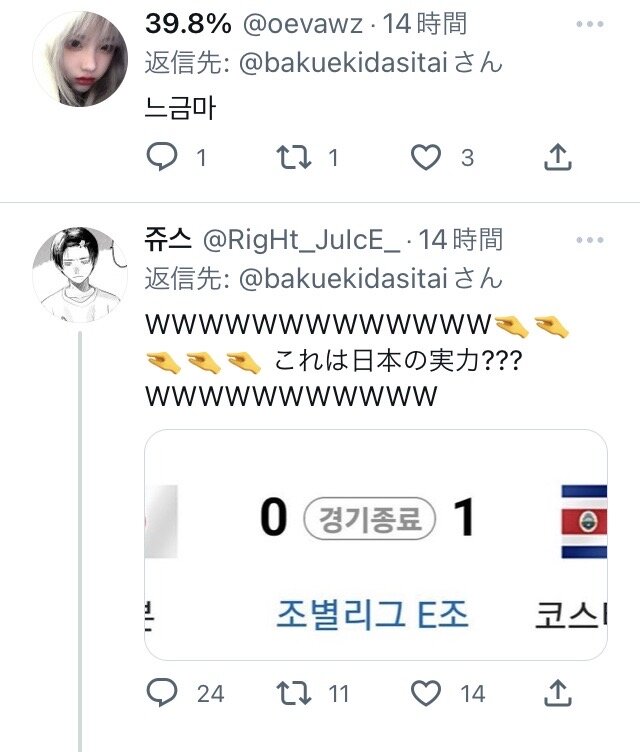This screenshot has height=752, width=640.
Task: Retweet the 39.8% user's tweet
Action: 294,157
